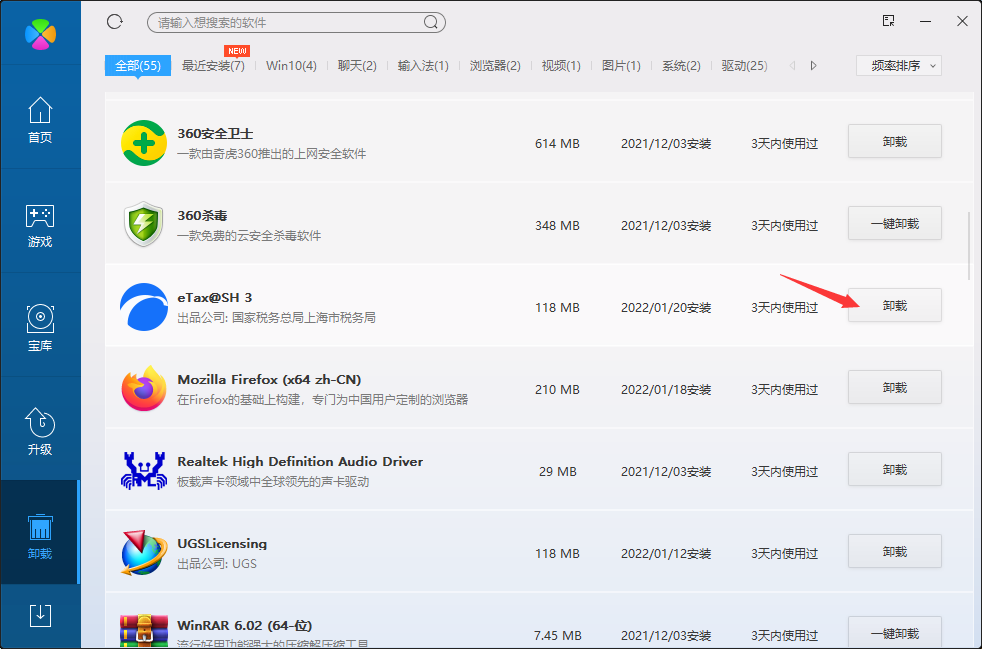Switch to 视频(1) tab

point(561,66)
